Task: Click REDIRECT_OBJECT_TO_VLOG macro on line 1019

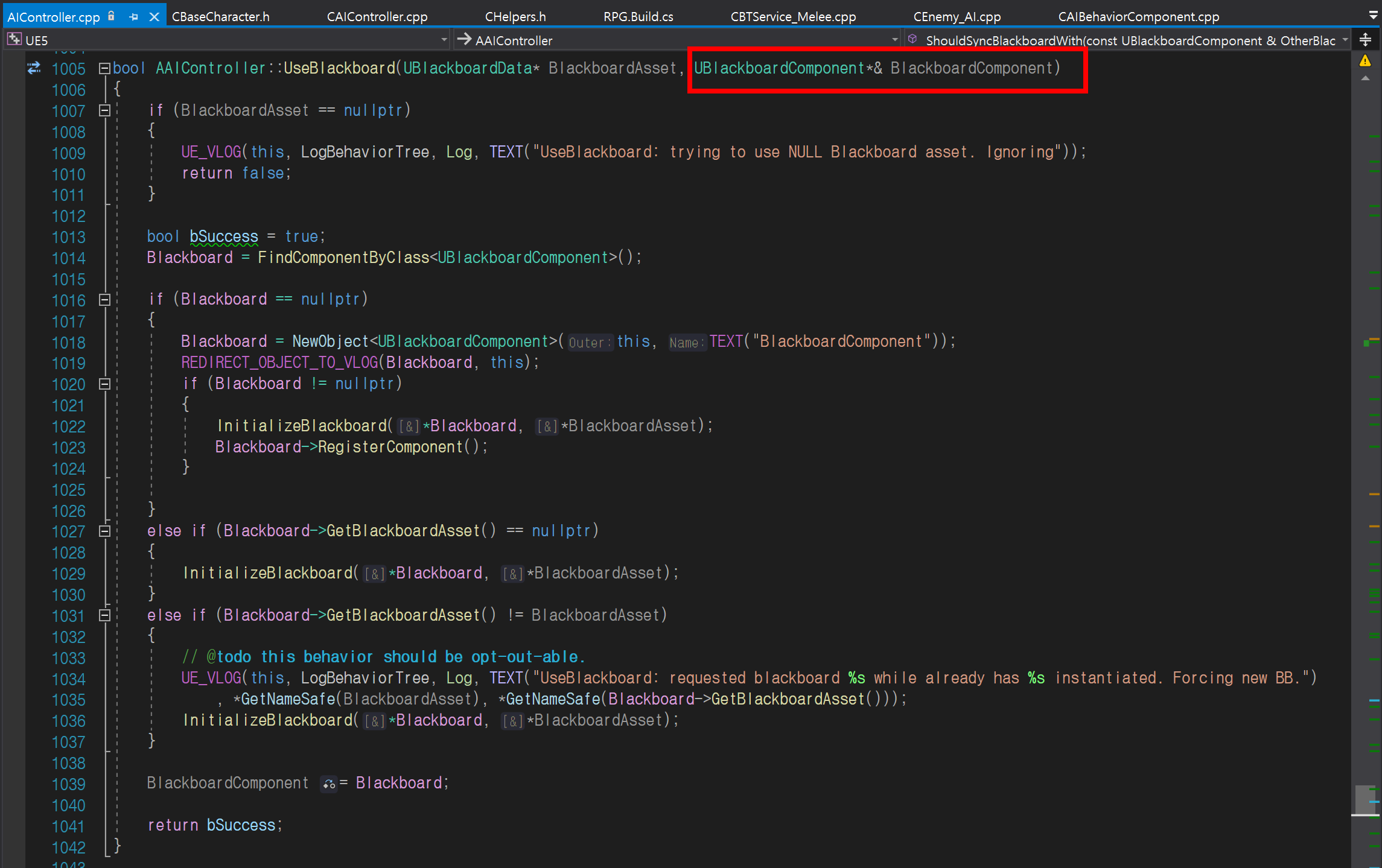Action: 279,363
